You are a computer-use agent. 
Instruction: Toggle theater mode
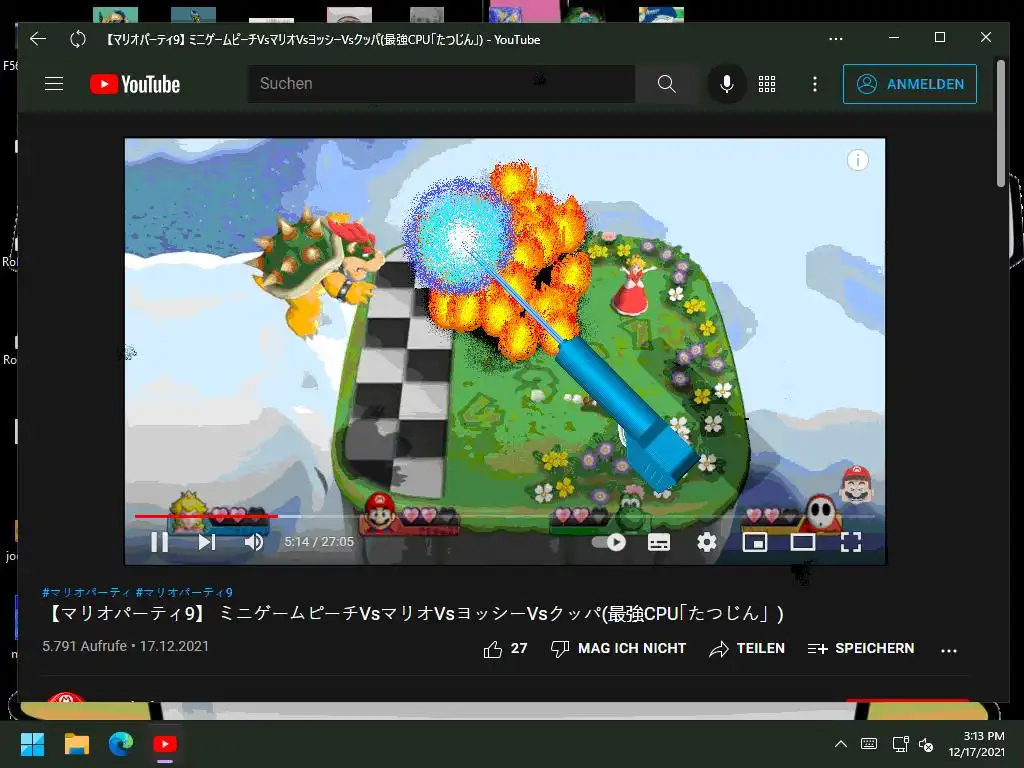tap(803, 542)
